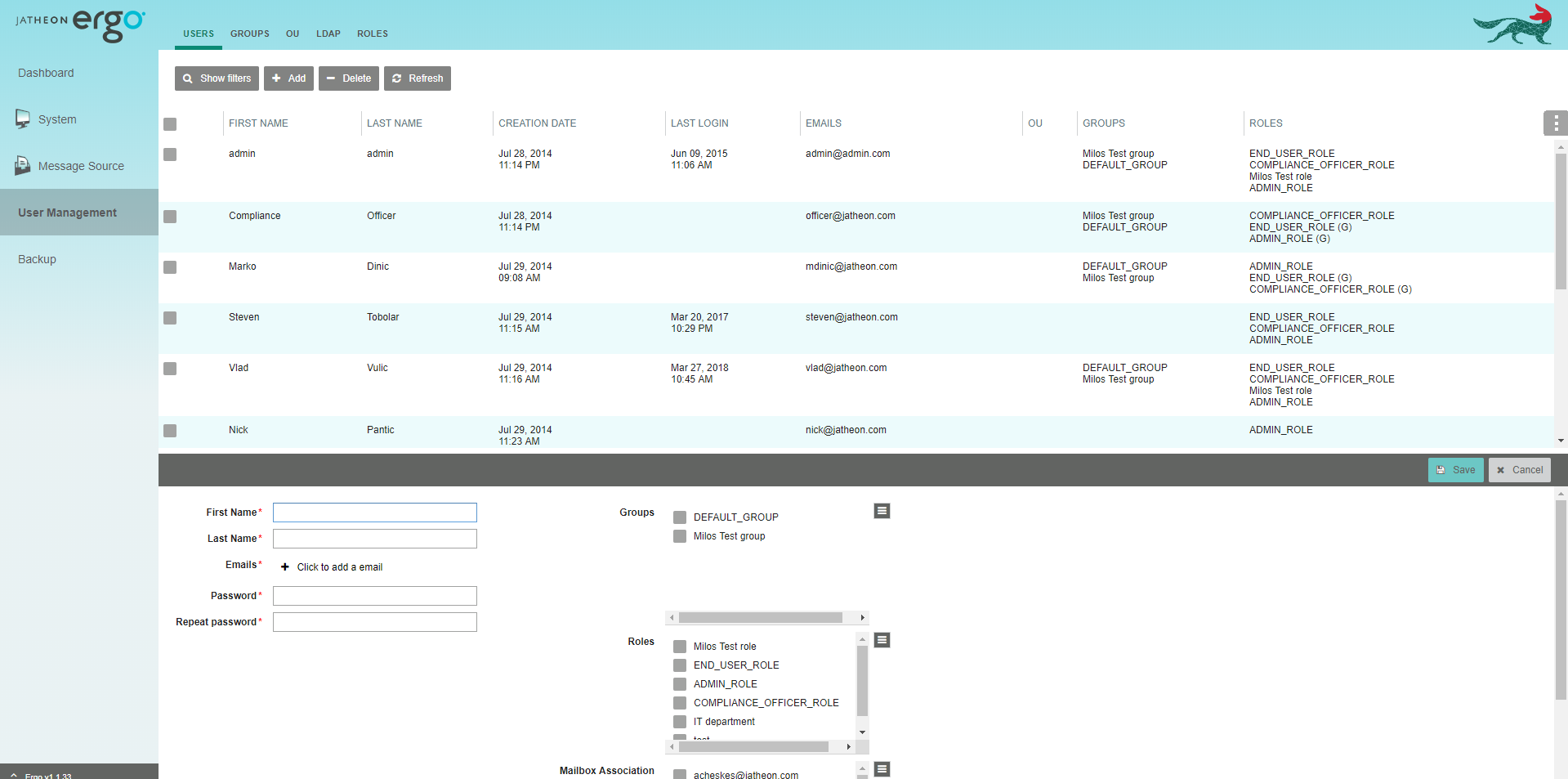Image resolution: width=1568 pixels, height=779 pixels.
Task: Click the plus icon to add an email
Action: click(285, 567)
